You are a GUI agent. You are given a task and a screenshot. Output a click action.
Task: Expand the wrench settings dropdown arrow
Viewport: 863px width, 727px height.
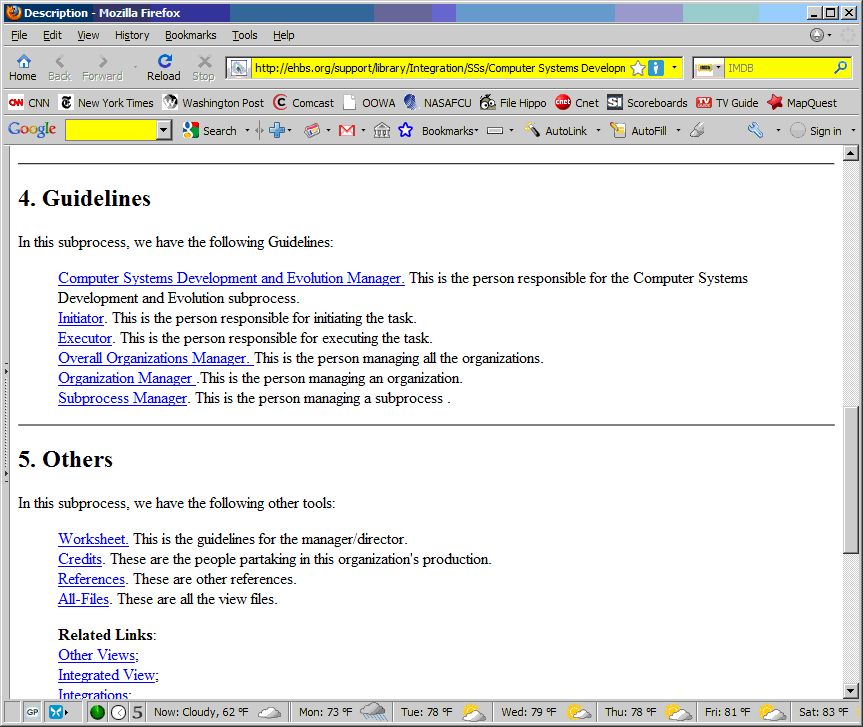pyautogui.click(x=778, y=130)
